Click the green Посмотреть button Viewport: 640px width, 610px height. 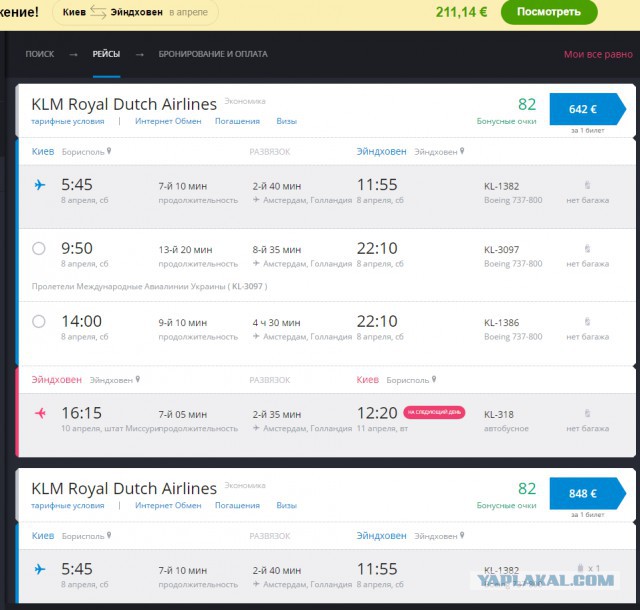tap(549, 12)
